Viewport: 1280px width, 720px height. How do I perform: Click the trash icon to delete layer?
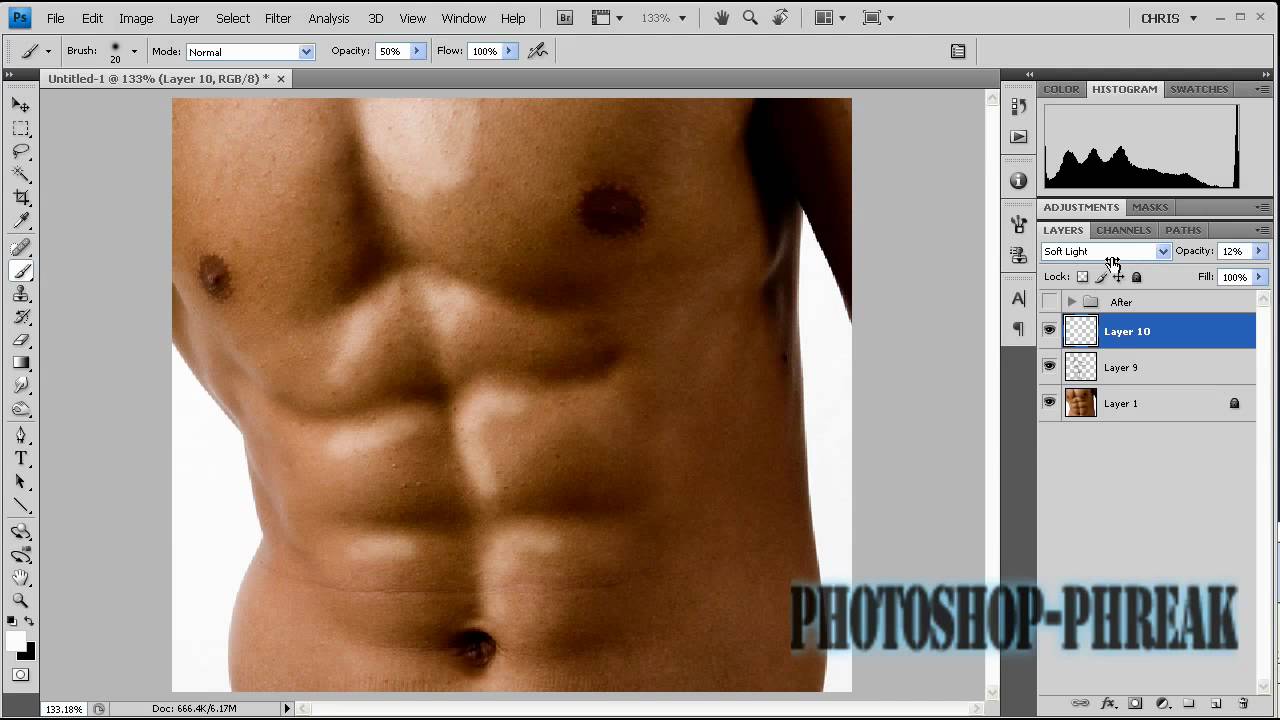[1243, 703]
